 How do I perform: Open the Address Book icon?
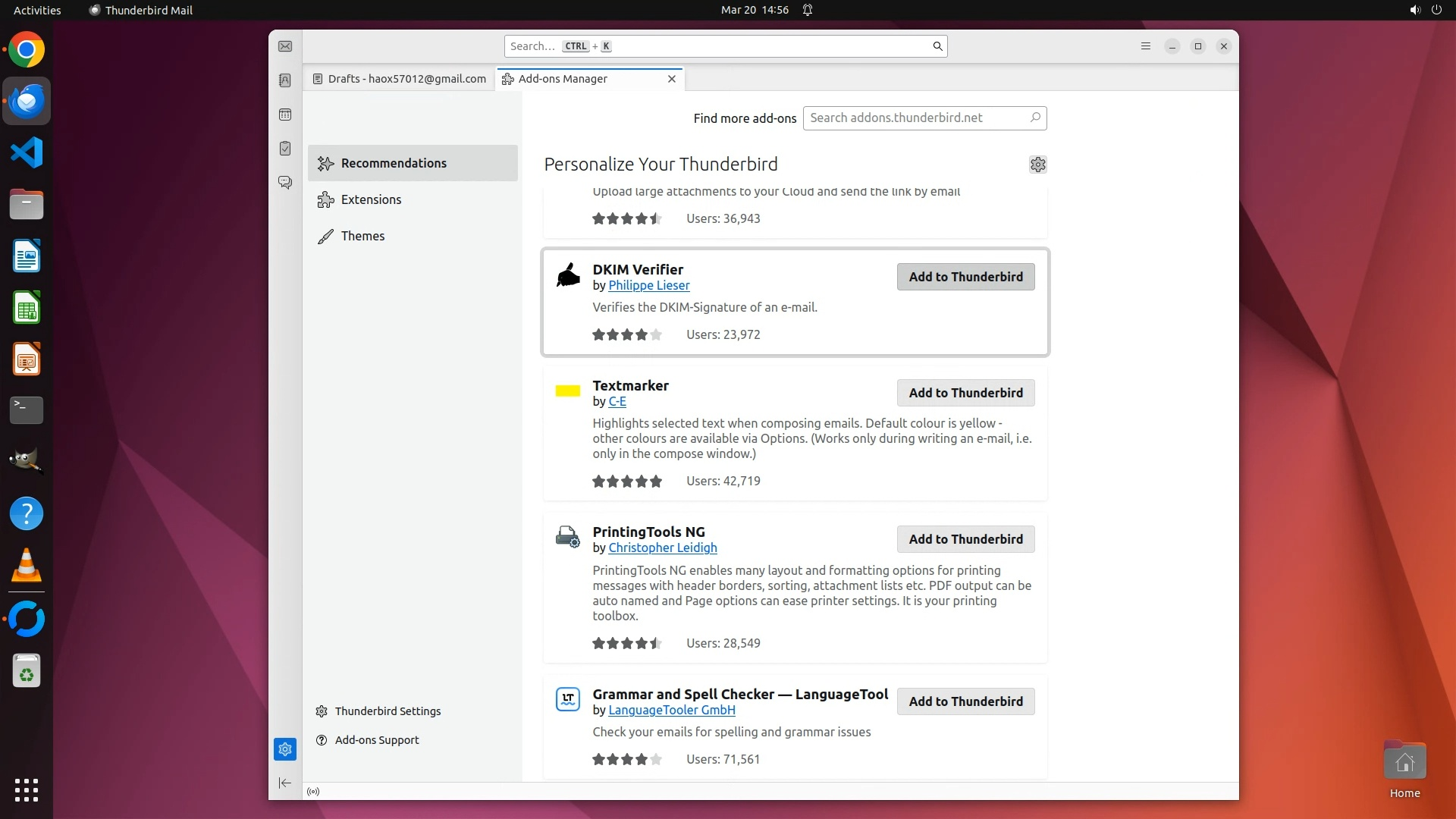285,80
